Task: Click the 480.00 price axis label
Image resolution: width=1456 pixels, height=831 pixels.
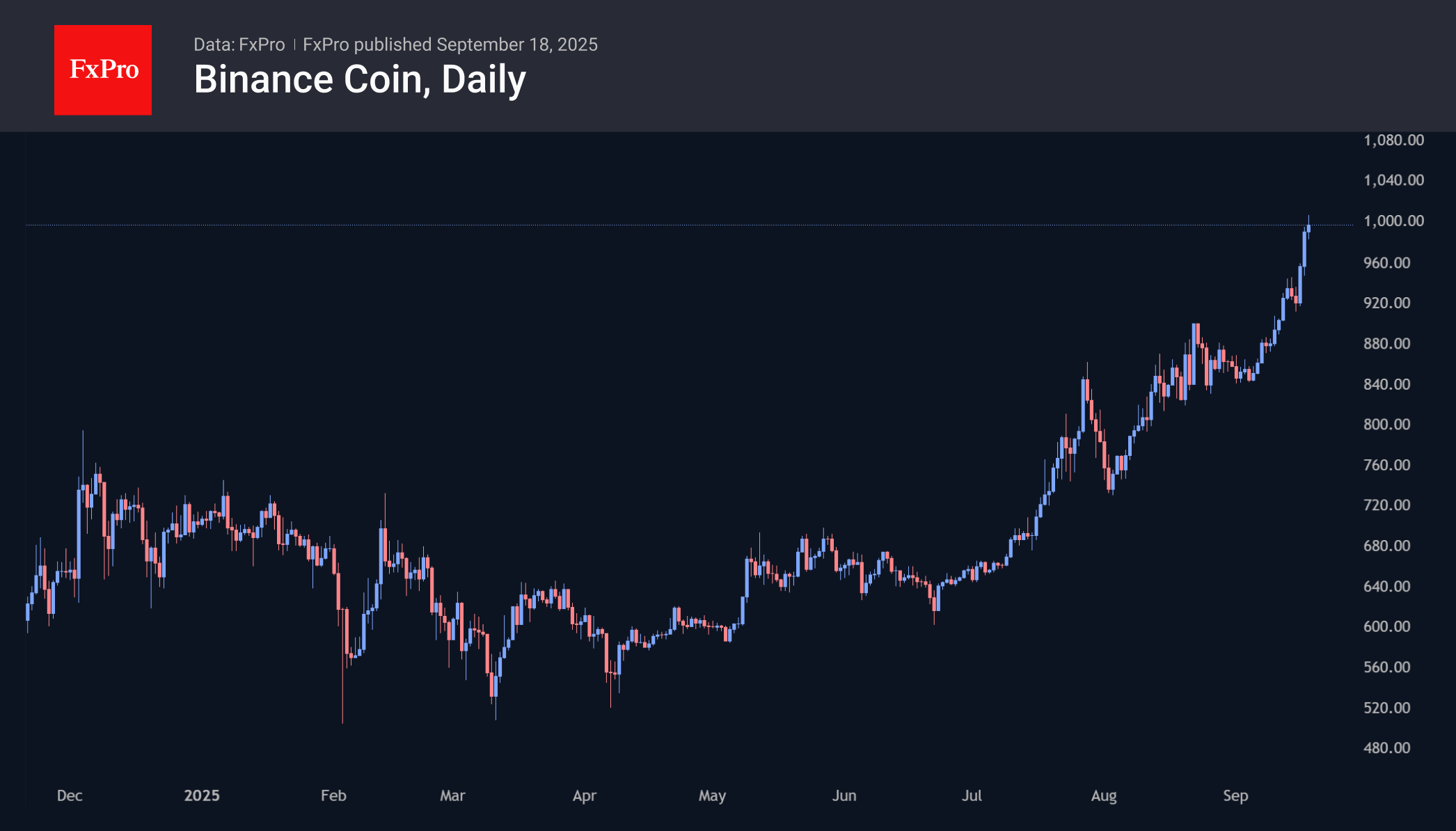Action: coord(1386,748)
